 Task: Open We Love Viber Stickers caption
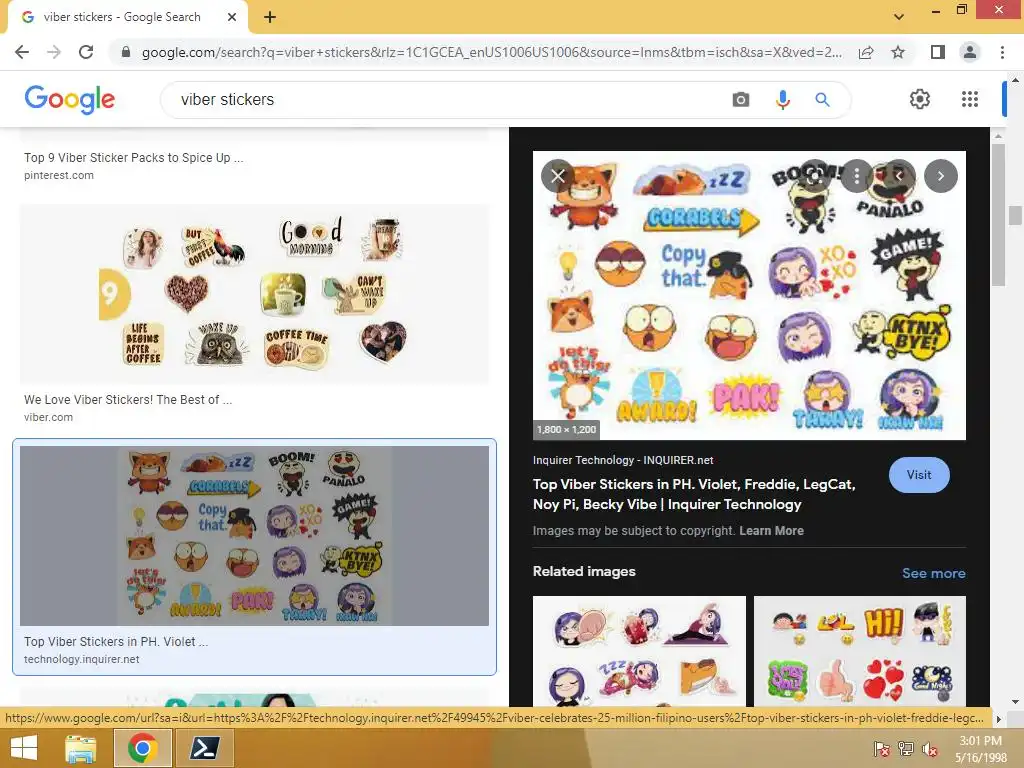click(128, 400)
